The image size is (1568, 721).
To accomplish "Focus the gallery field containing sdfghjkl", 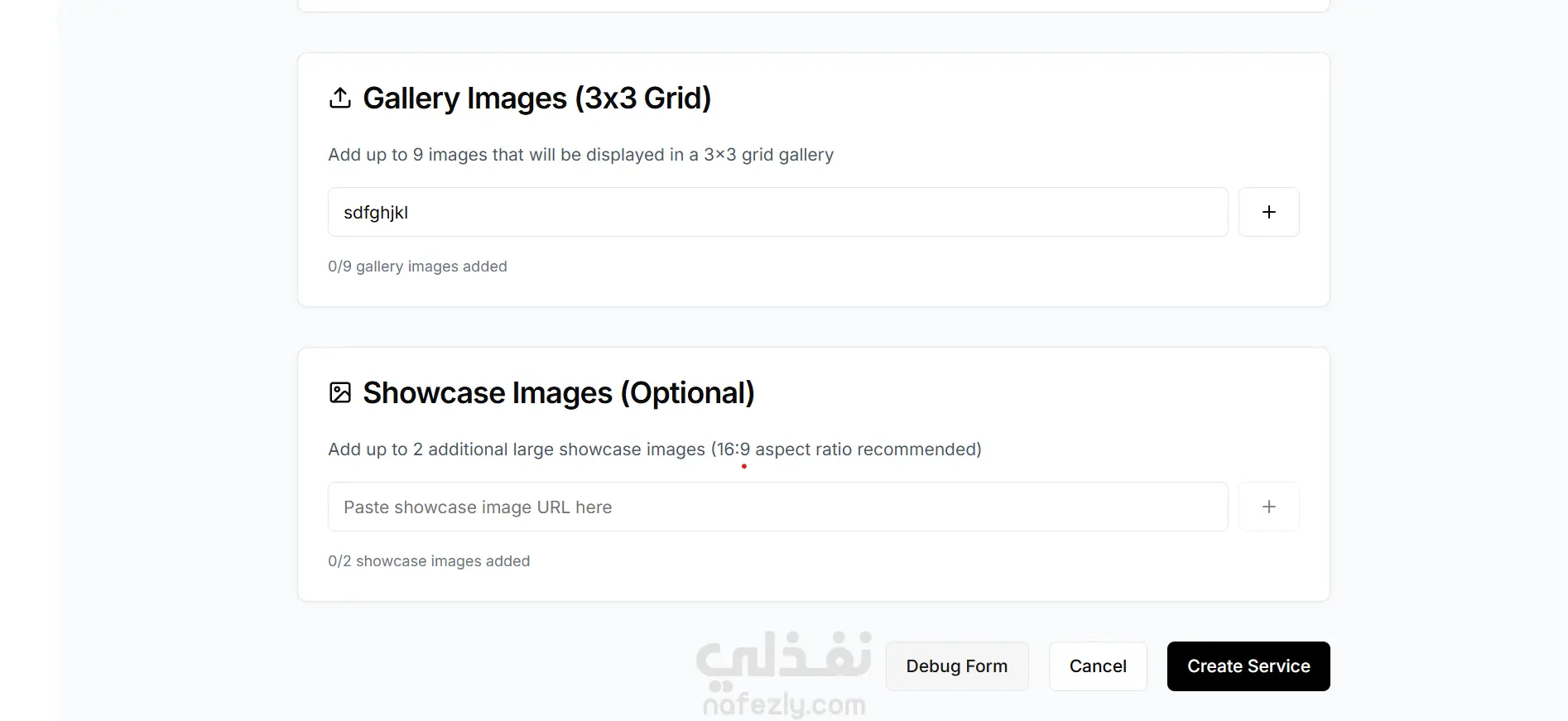I will (x=777, y=212).
